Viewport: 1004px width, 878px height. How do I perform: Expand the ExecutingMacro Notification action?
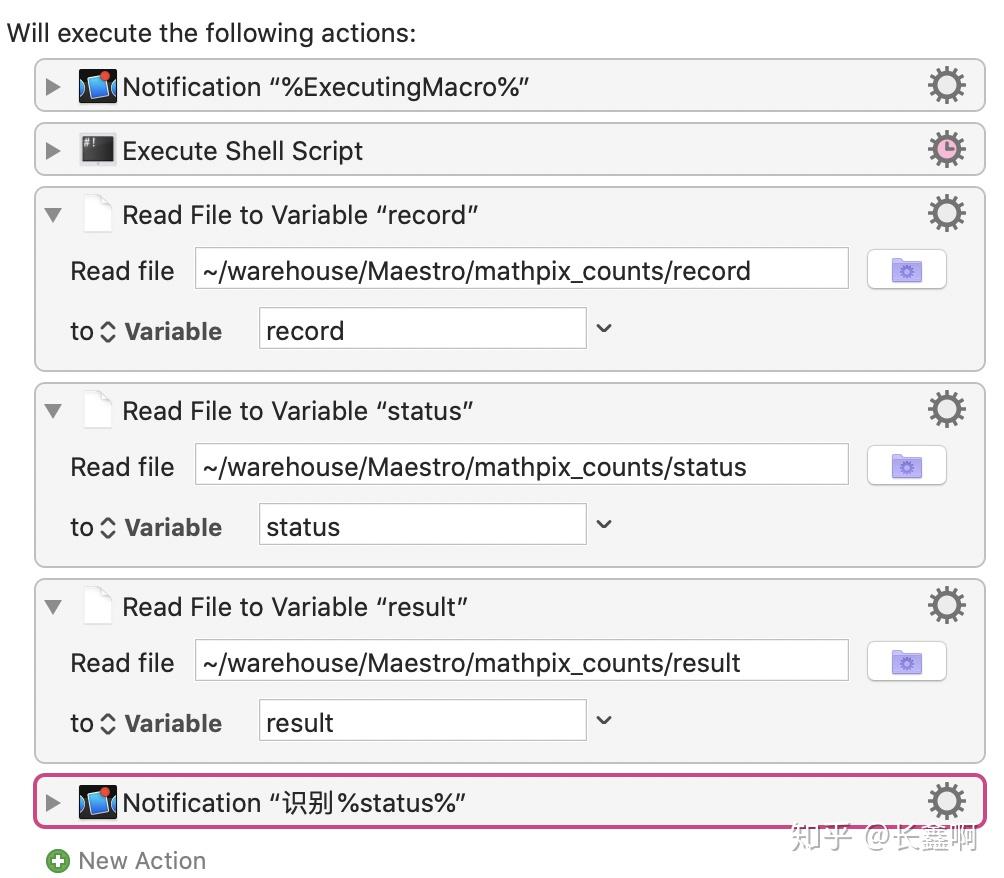point(53,87)
